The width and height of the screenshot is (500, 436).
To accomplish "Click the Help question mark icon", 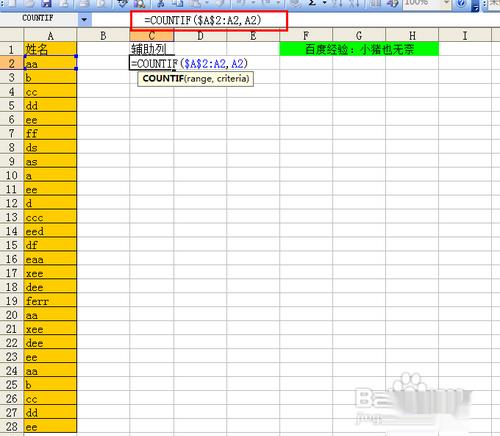I will 461,3.
